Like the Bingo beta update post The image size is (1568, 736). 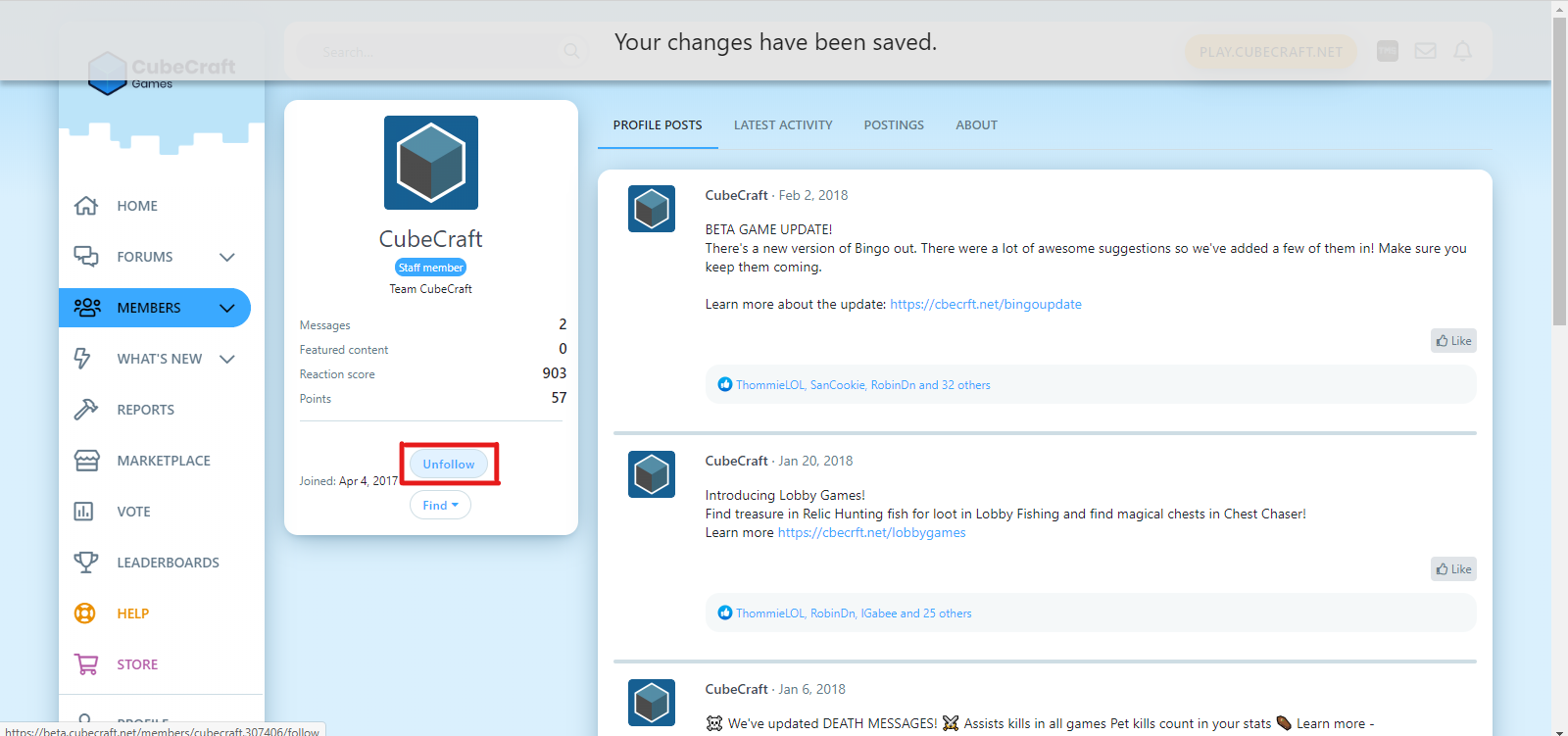pos(1453,341)
